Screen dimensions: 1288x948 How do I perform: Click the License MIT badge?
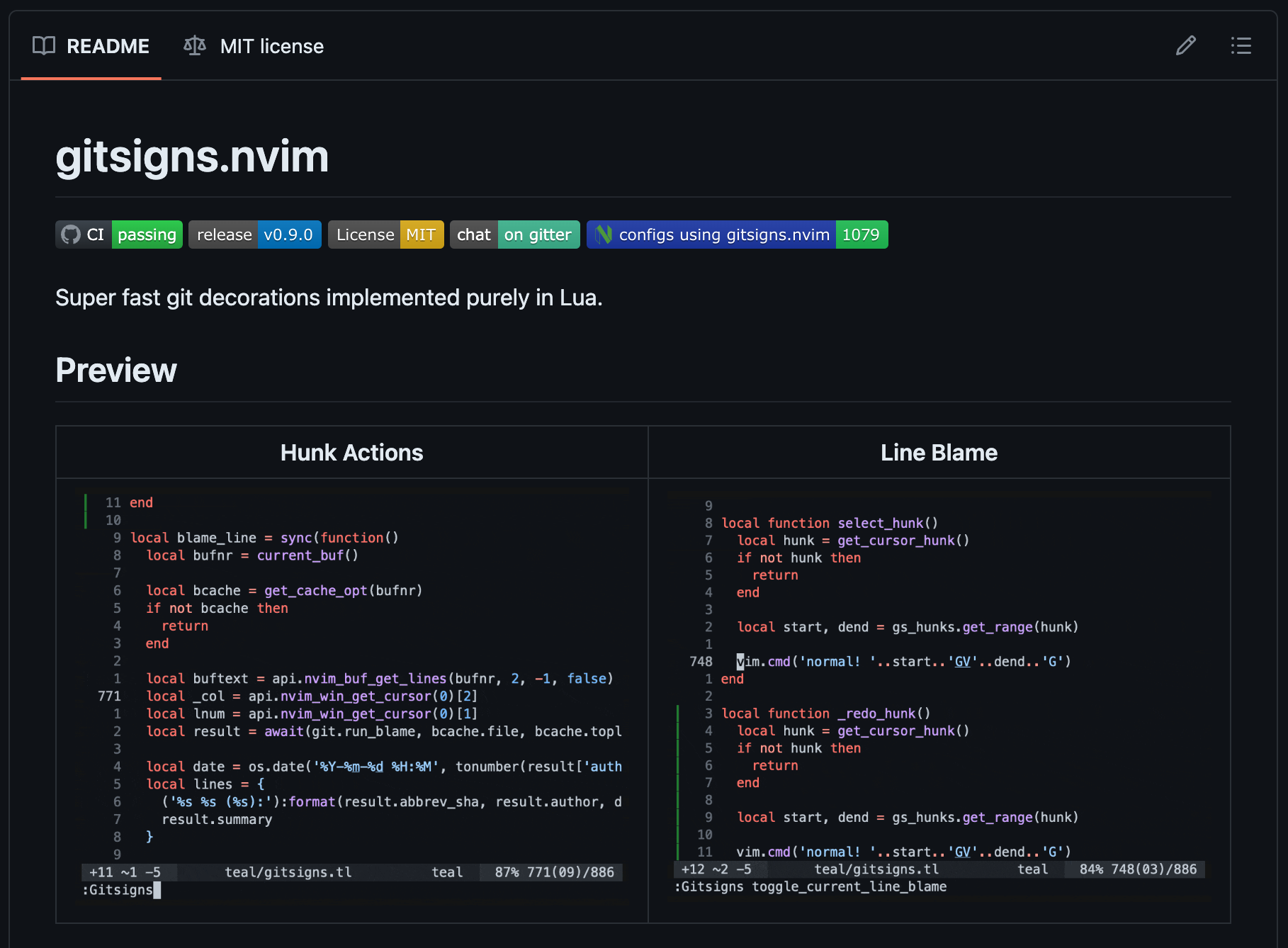pyautogui.click(x=386, y=235)
